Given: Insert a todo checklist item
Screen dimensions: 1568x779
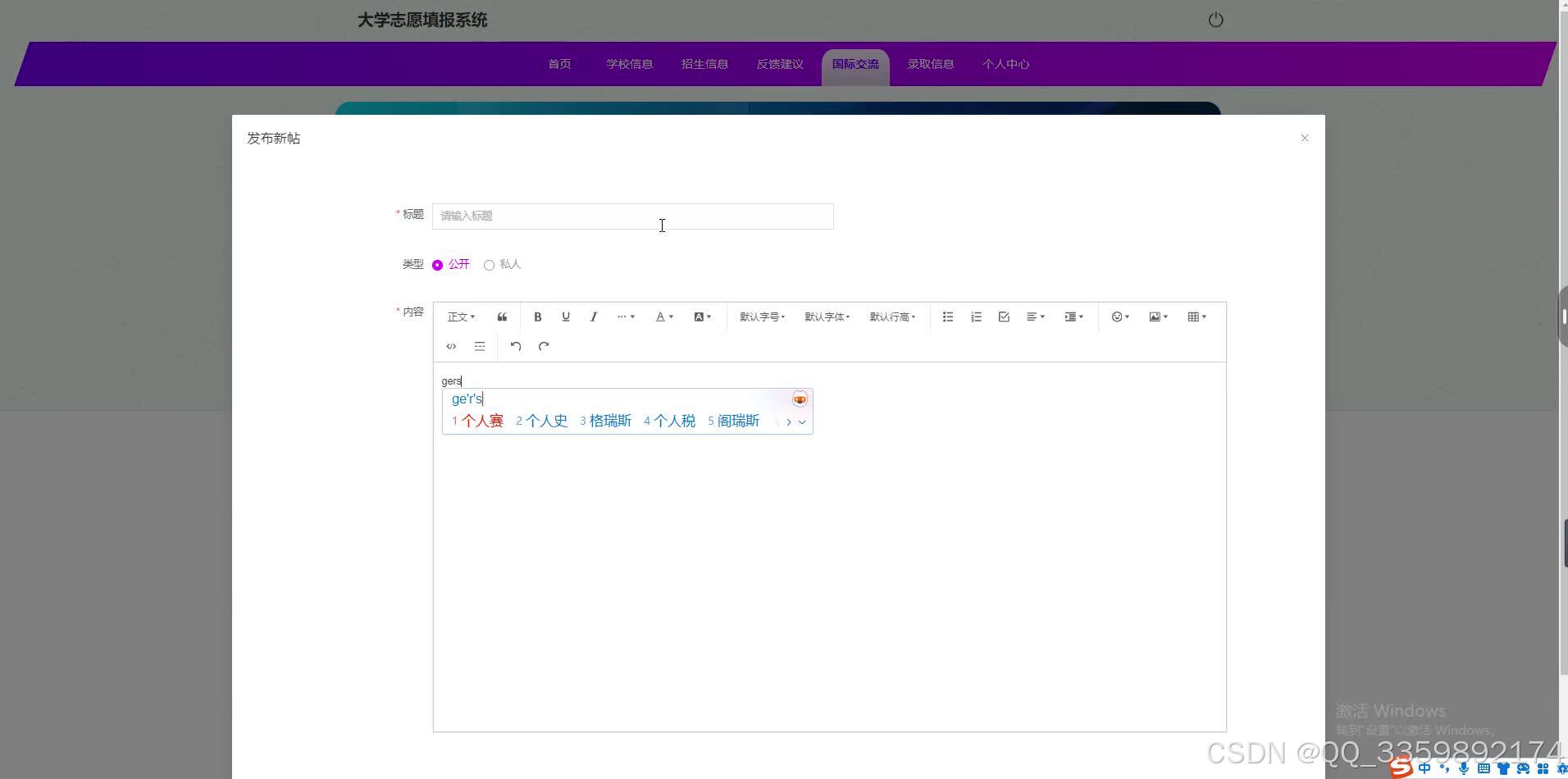Looking at the screenshot, I should [x=1003, y=317].
